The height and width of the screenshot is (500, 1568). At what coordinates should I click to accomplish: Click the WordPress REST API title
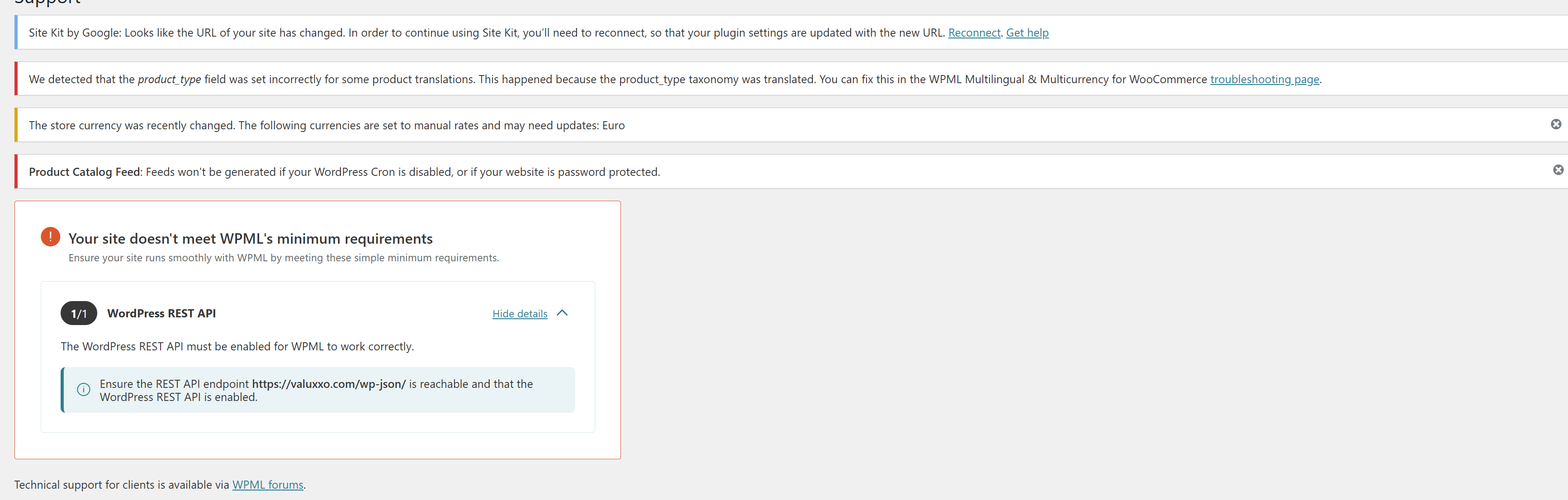[161, 313]
